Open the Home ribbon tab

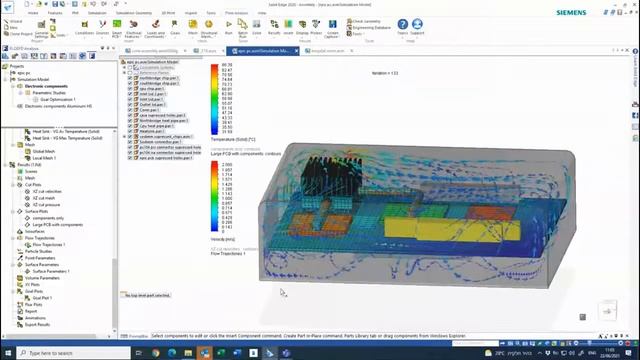(33, 13)
